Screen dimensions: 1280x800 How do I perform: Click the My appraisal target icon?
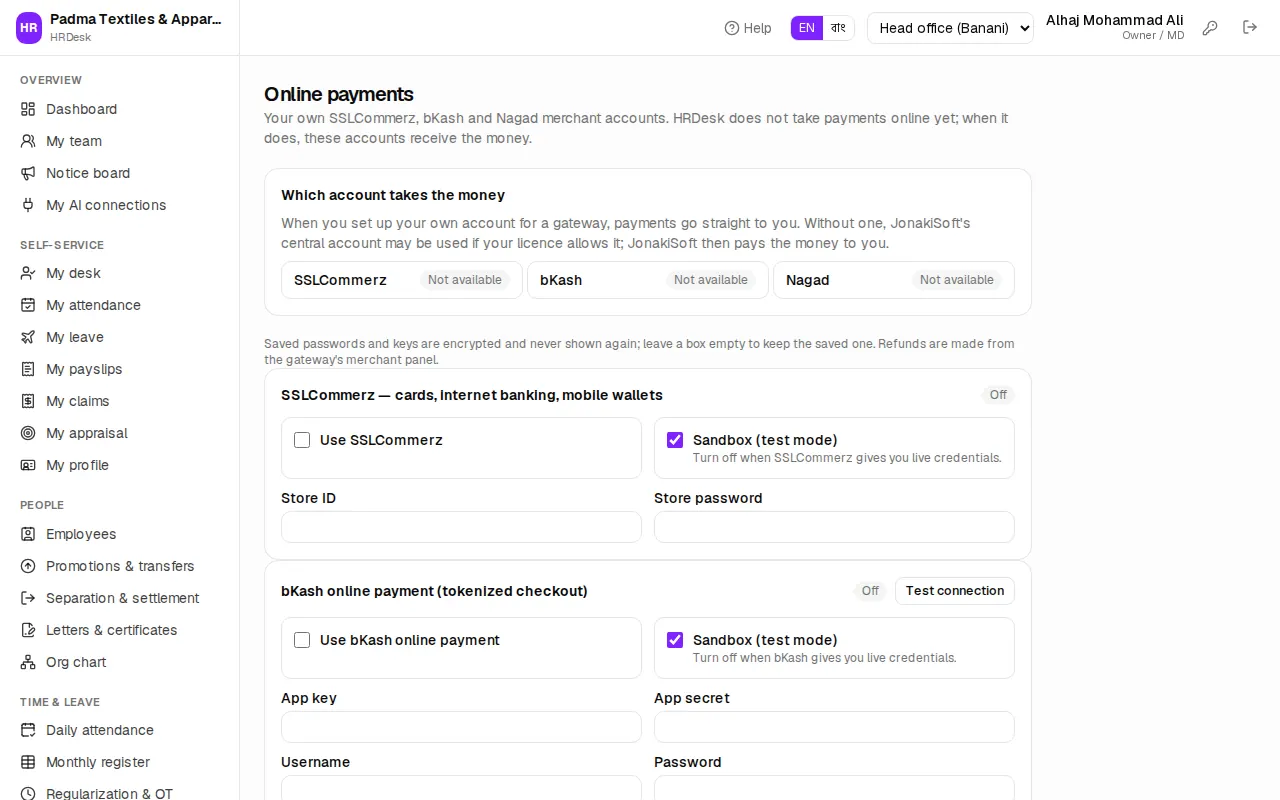[28, 433]
